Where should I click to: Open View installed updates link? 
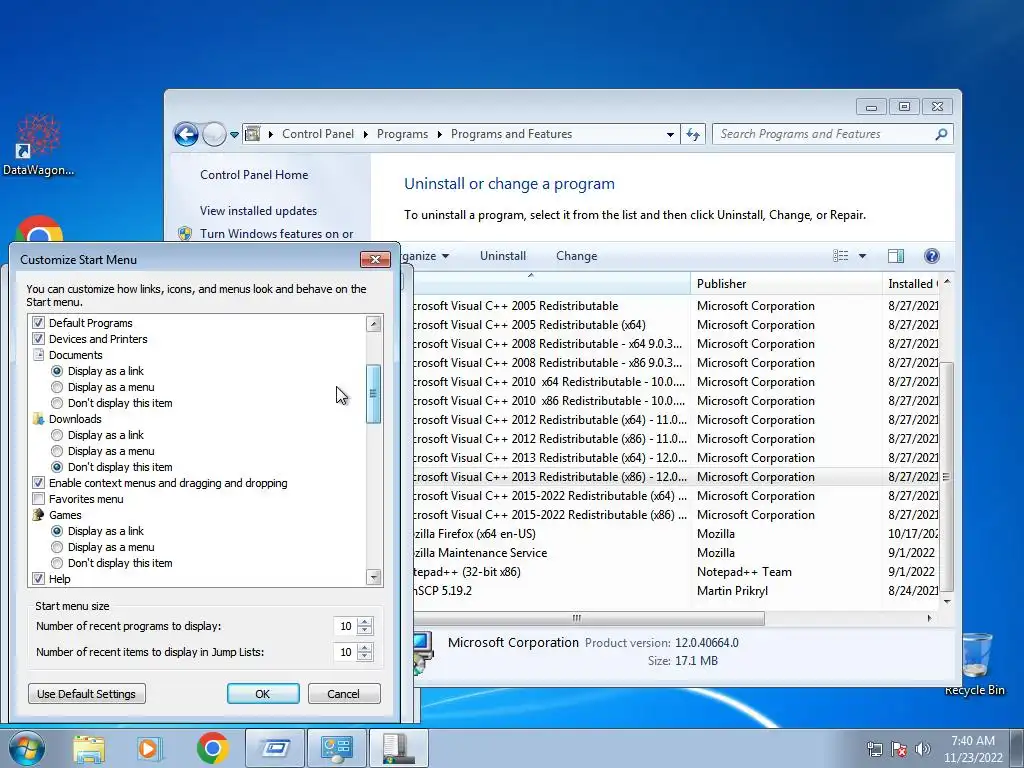coord(259,211)
